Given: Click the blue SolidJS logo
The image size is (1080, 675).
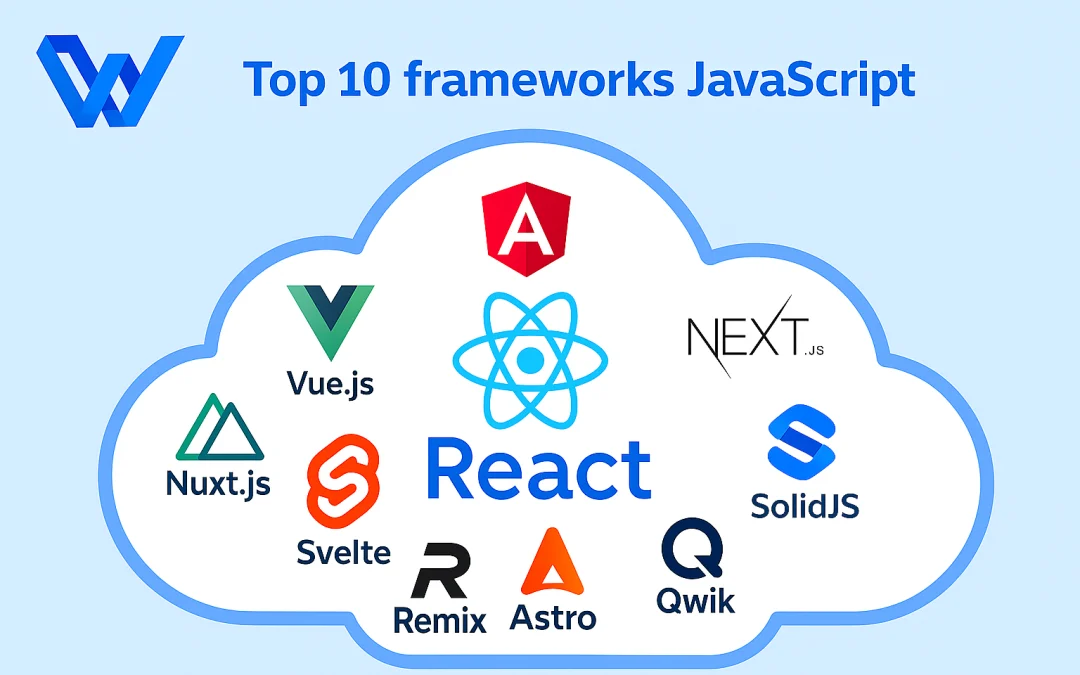Looking at the screenshot, I should pos(801,442).
